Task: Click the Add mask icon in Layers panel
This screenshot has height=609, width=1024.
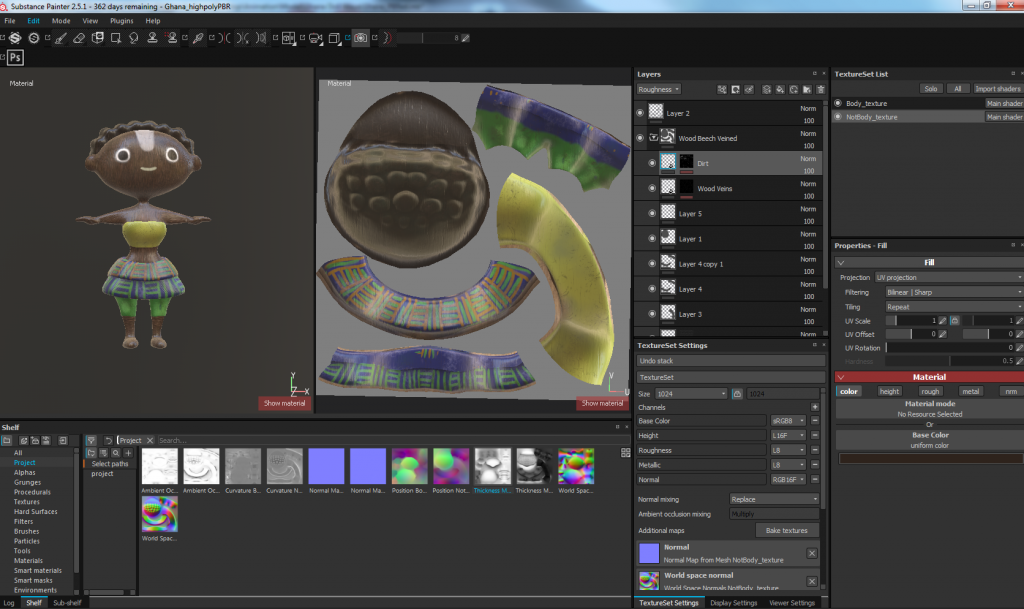Action: pos(735,89)
